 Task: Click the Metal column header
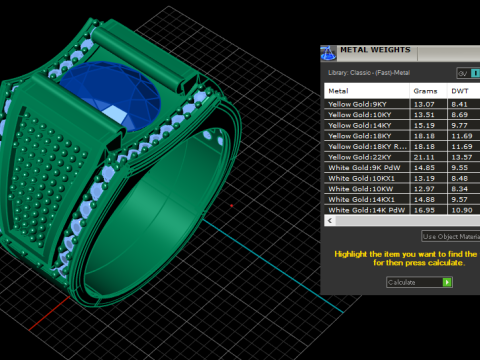point(367,91)
